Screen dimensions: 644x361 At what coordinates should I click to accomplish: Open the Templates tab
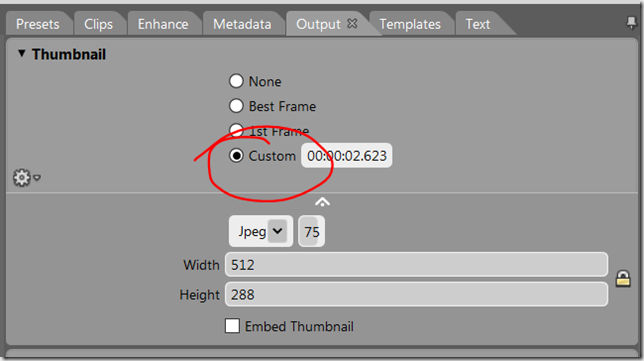click(410, 24)
